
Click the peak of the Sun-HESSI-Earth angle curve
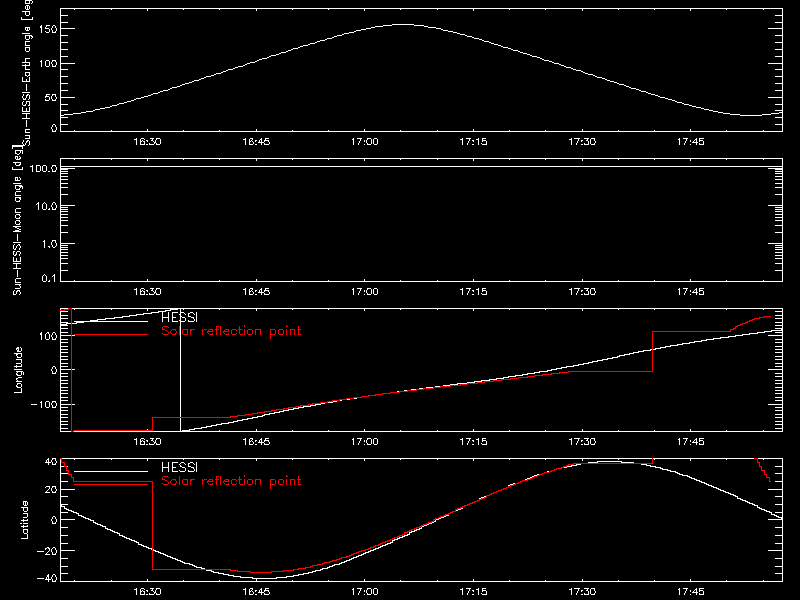click(x=403, y=24)
